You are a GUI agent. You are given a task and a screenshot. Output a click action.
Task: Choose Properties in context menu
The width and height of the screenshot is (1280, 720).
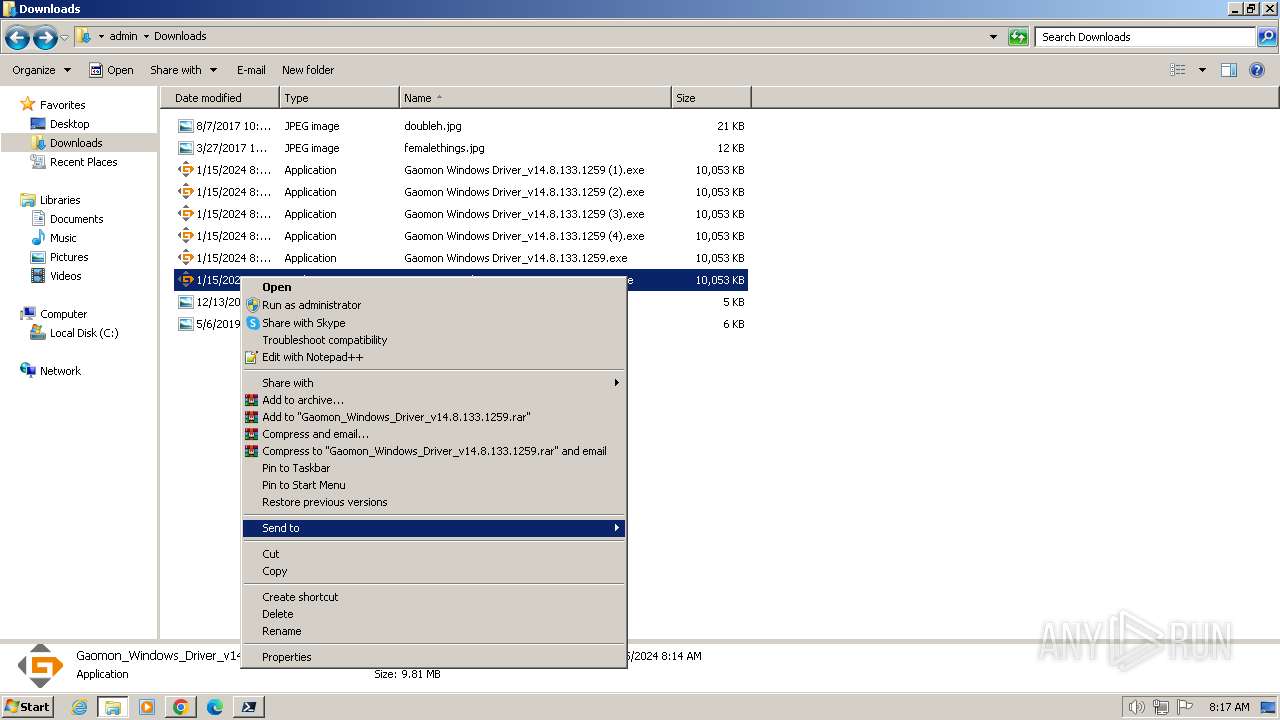point(434,657)
